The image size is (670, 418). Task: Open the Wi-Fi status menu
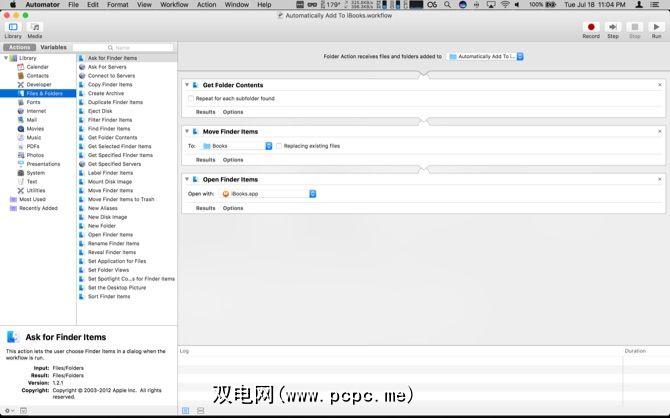pyautogui.click(x=505, y=5)
